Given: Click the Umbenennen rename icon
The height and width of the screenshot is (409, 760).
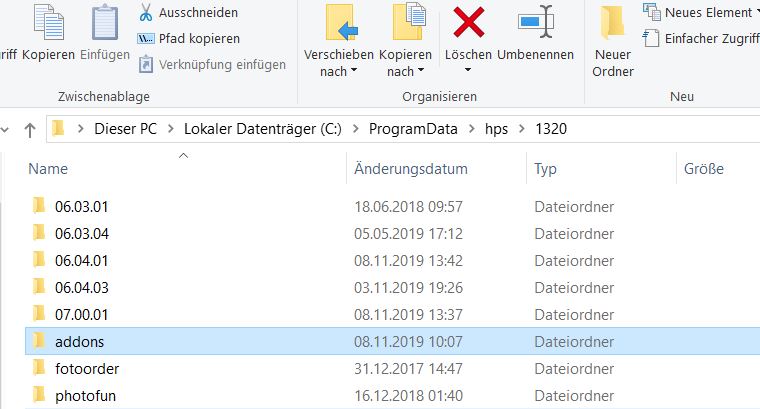Looking at the screenshot, I should 535,21.
